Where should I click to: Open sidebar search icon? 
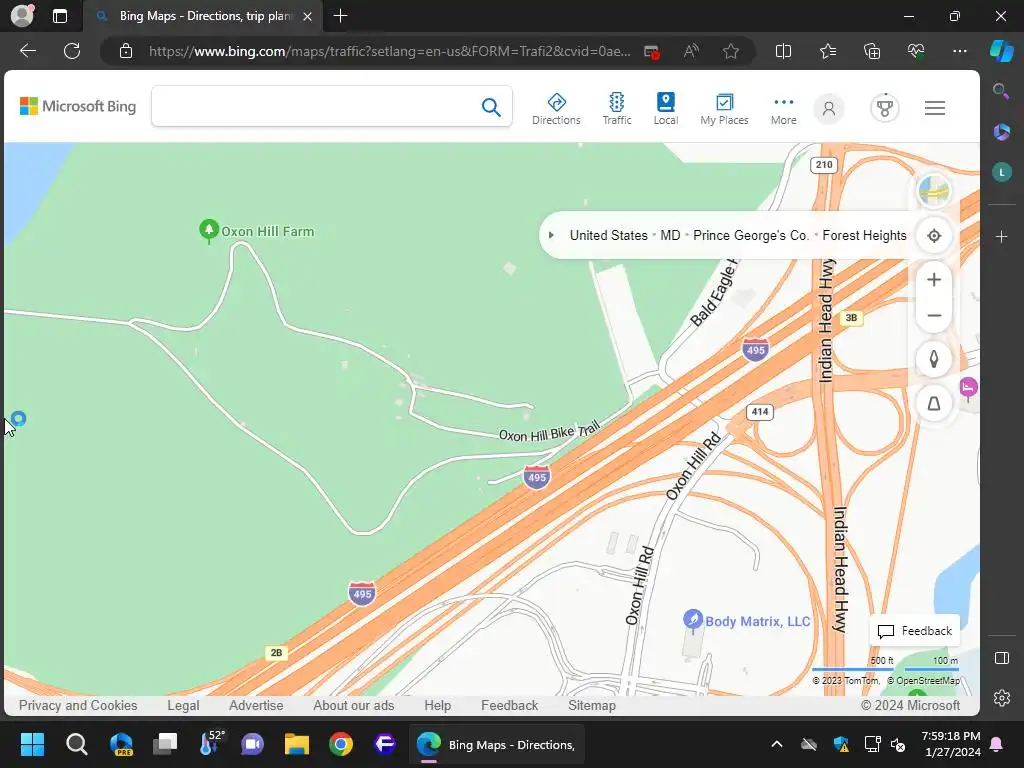1001,91
